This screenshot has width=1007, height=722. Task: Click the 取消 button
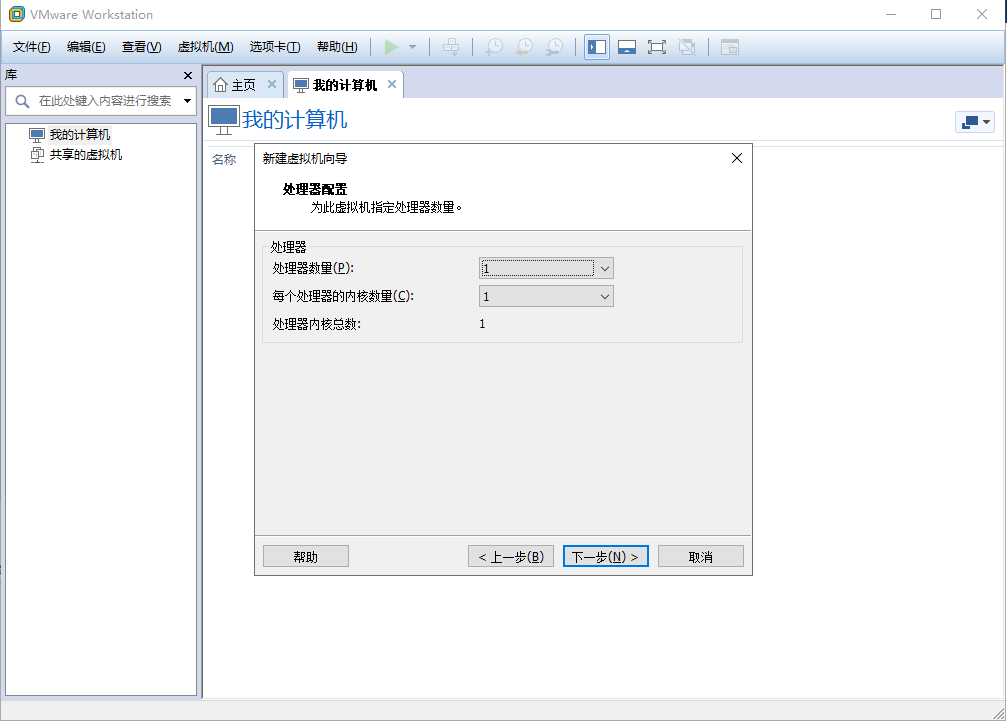point(701,556)
